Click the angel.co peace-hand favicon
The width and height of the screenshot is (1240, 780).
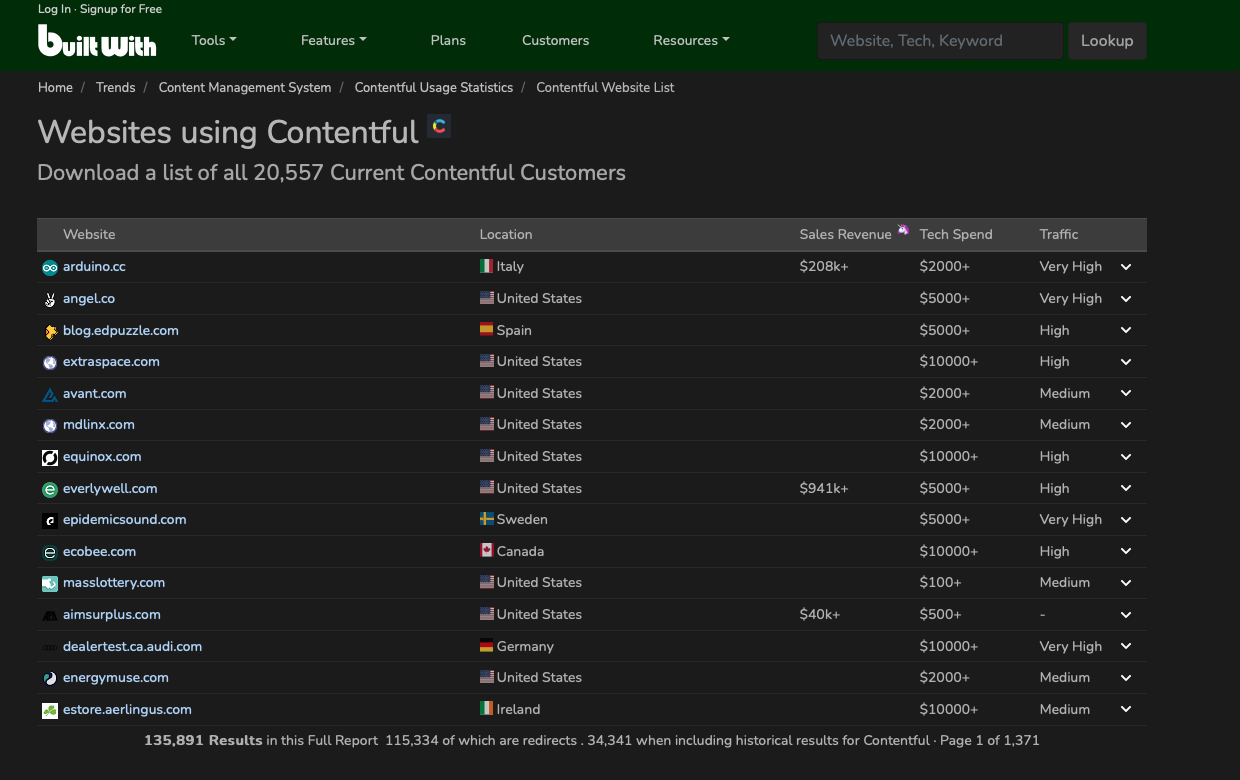pyautogui.click(x=50, y=299)
